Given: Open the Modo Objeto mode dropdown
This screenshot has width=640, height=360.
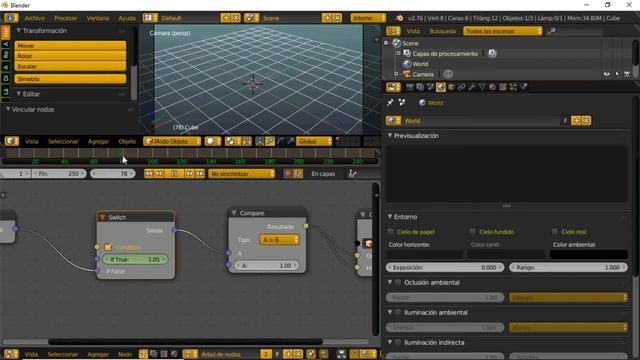Looking at the screenshot, I should point(172,141).
